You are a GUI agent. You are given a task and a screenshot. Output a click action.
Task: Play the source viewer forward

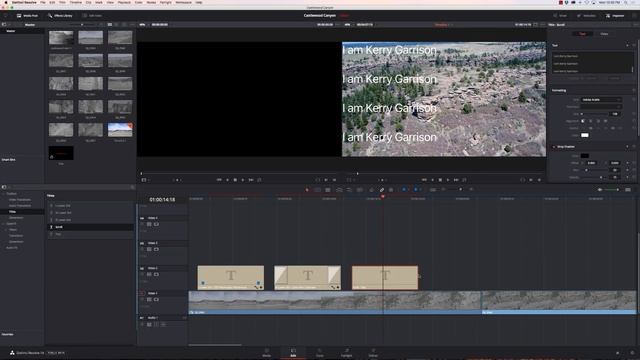(243, 180)
